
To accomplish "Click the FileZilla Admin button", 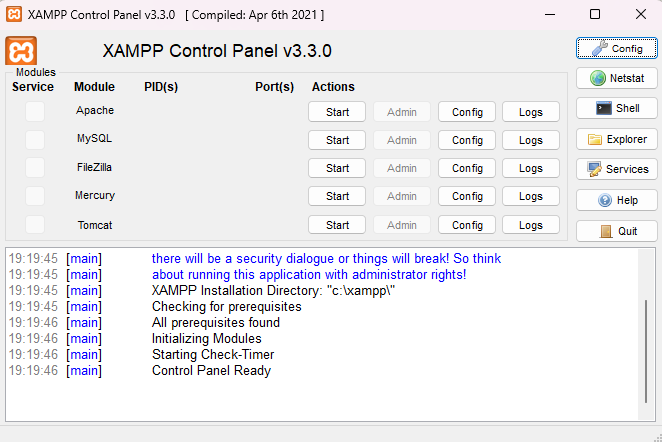I will (402, 168).
